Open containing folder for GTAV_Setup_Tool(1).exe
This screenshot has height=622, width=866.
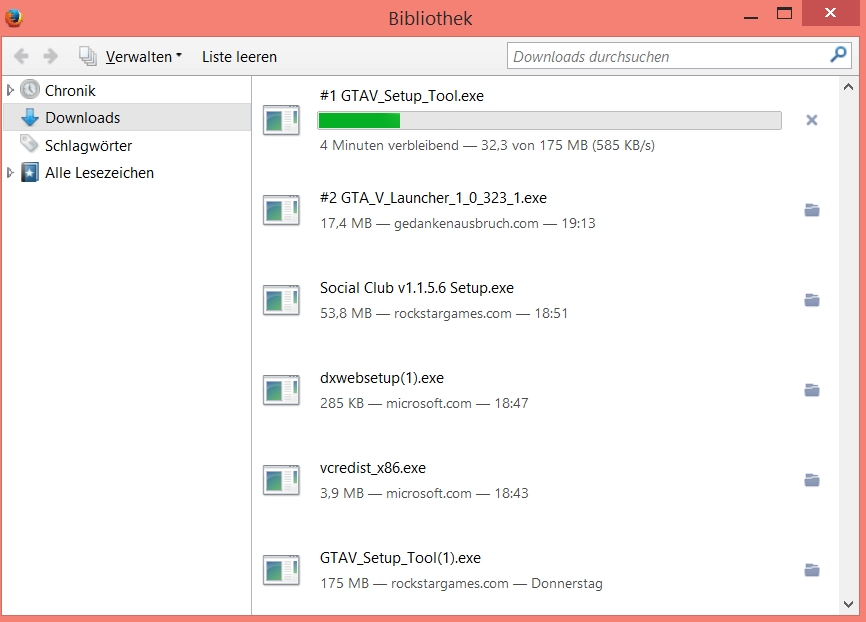pyautogui.click(x=811, y=570)
